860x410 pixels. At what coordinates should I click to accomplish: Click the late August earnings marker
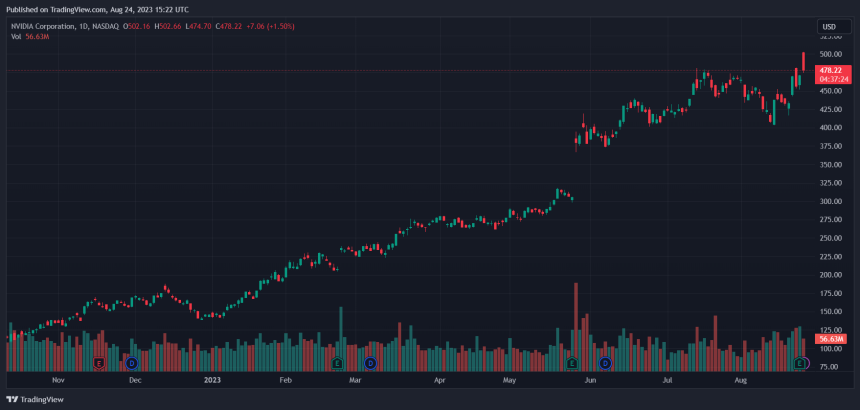801,362
